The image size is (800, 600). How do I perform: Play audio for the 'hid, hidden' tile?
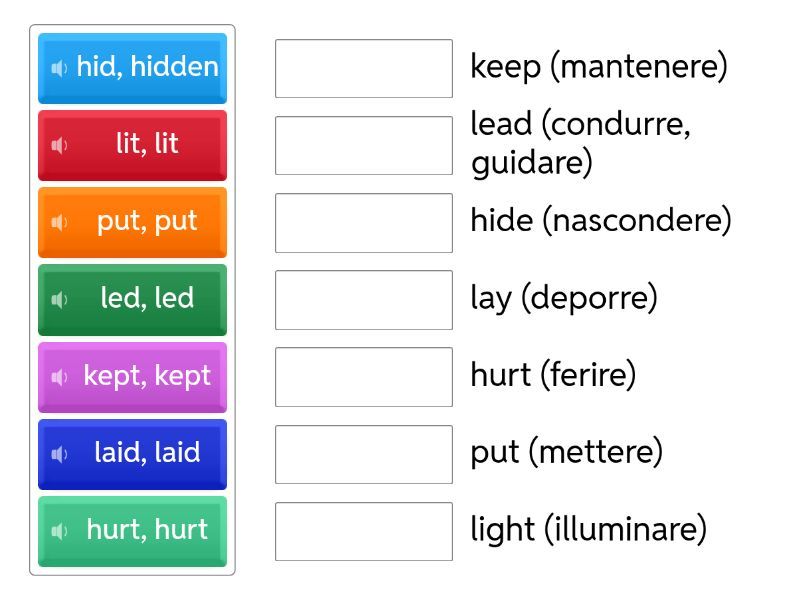click(x=60, y=68)
